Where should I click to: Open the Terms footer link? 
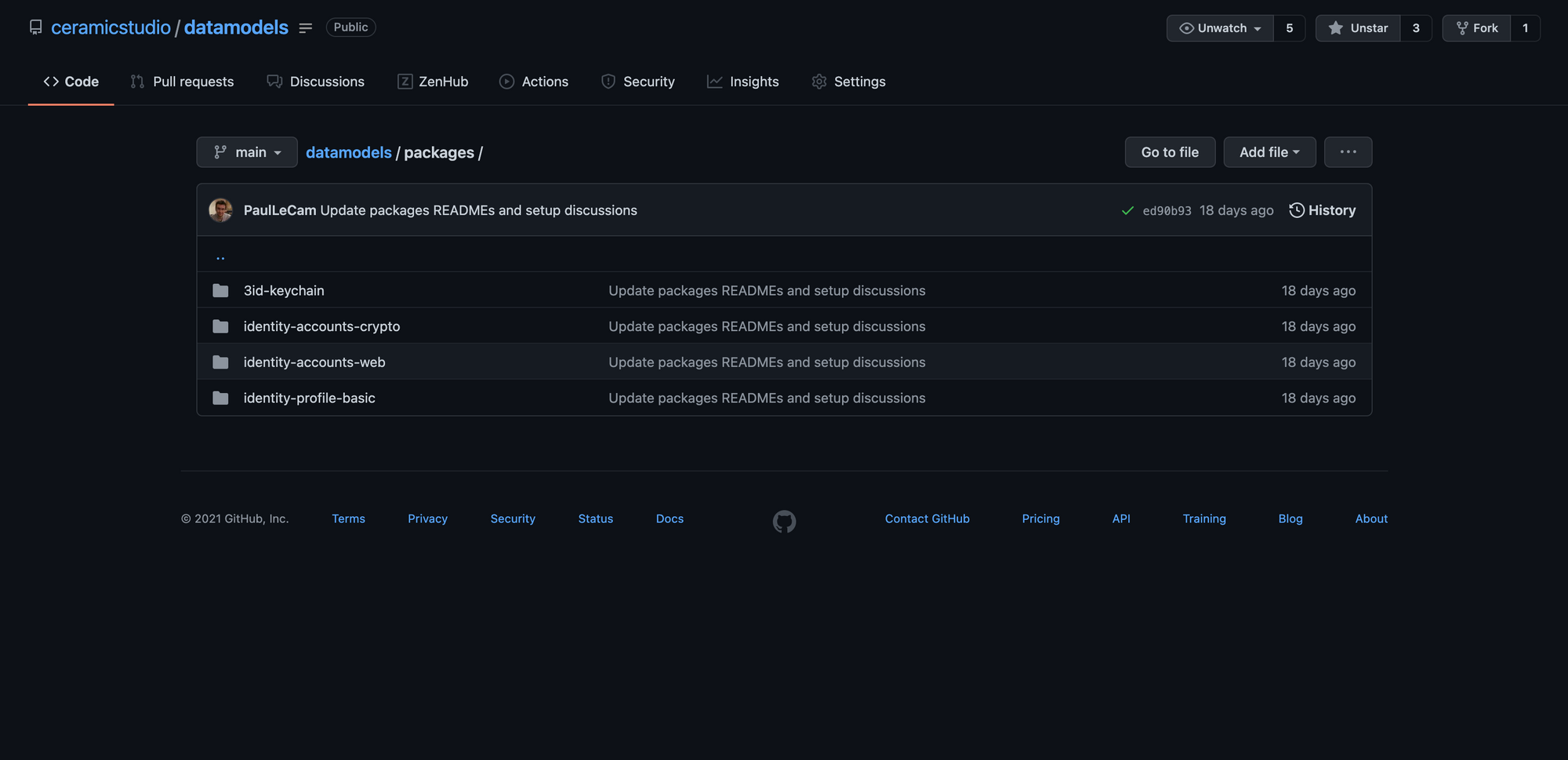pos(348,518)
